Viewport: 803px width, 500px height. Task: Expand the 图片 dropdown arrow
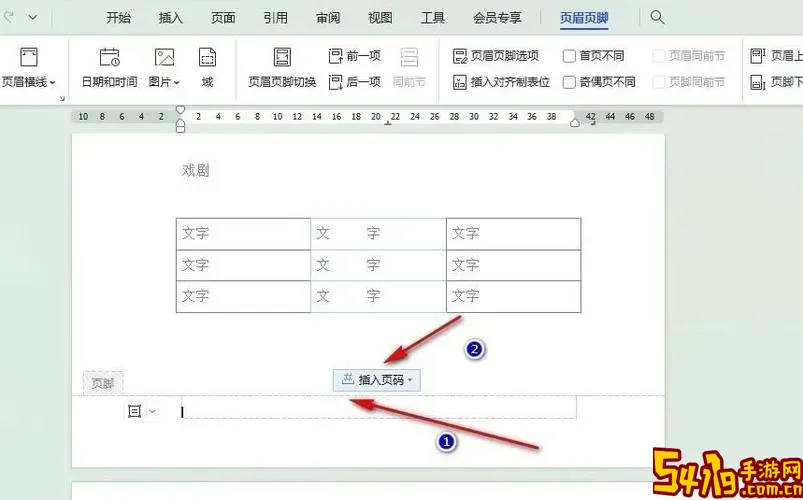coord(177,82)
